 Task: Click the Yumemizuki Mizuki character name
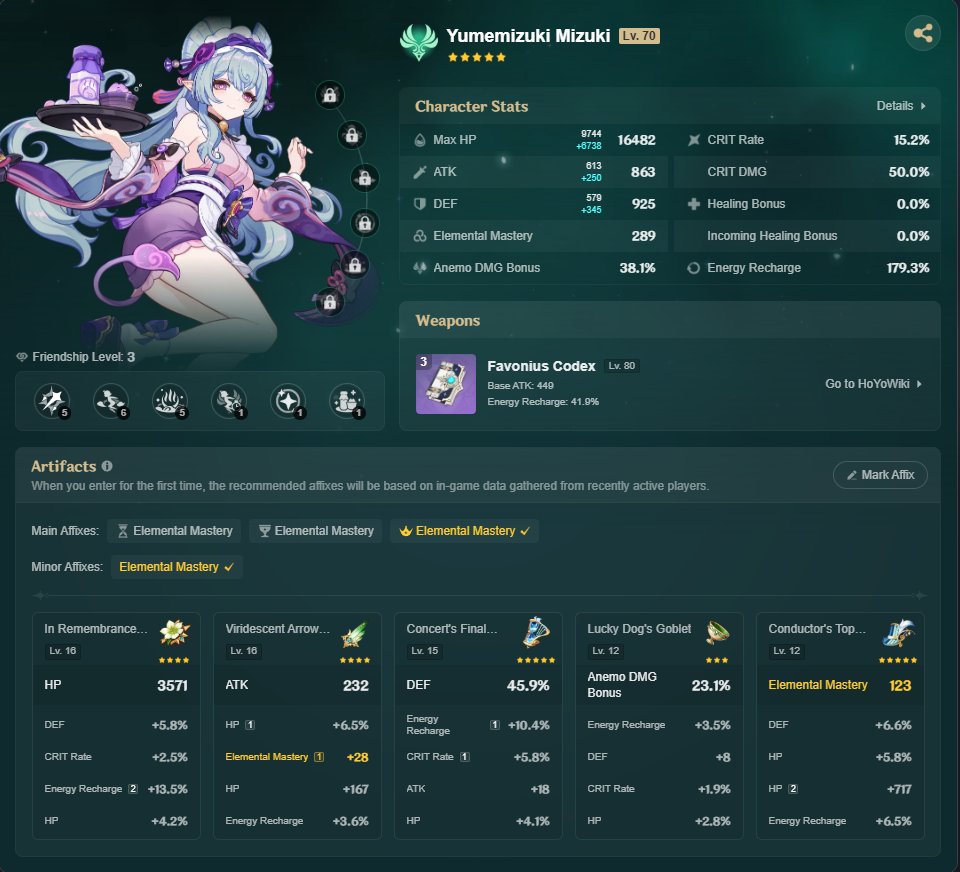[528, 36]
